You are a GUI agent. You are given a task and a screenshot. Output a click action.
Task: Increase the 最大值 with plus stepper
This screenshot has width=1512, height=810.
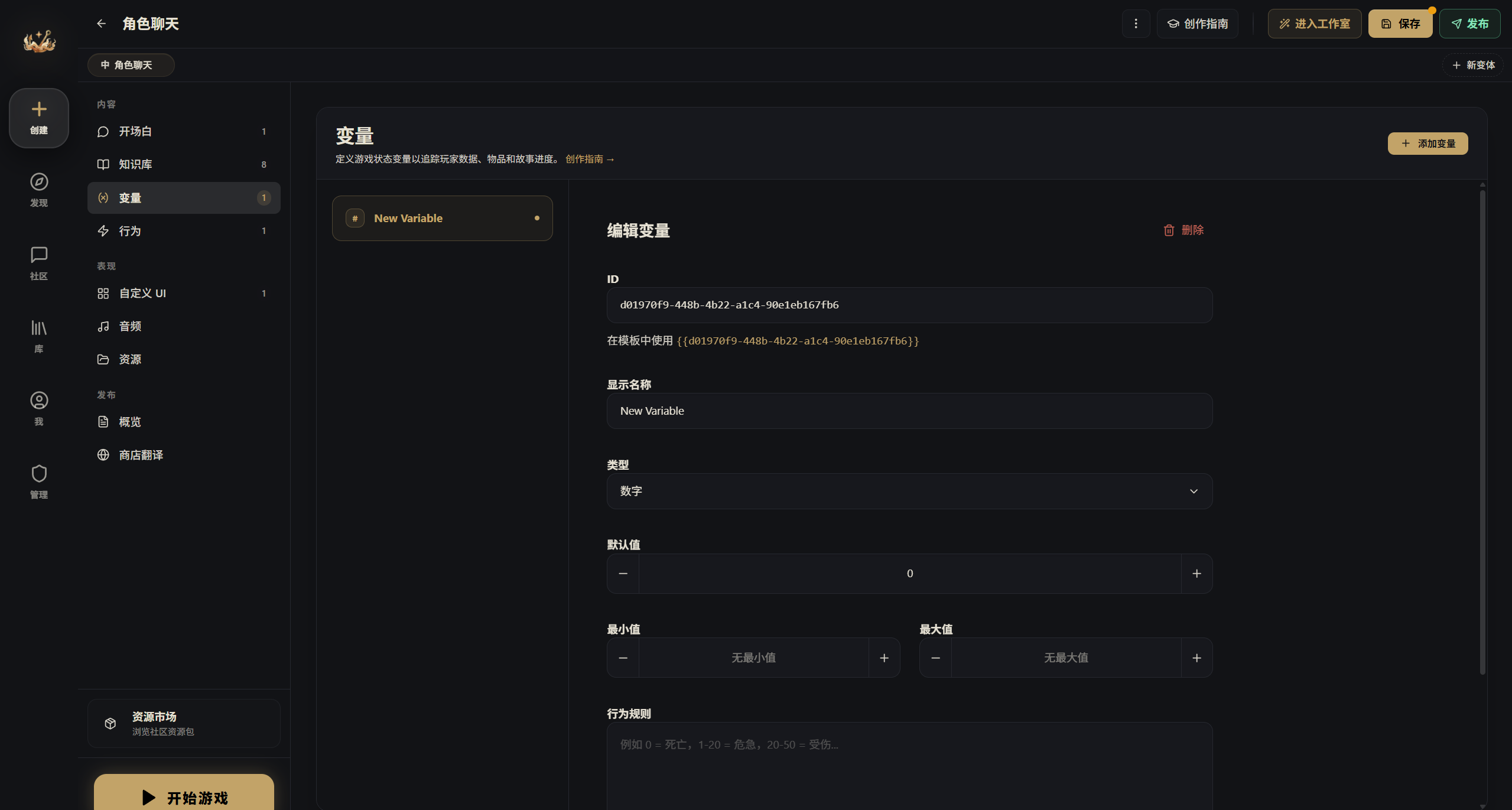tap(1196, 658)
